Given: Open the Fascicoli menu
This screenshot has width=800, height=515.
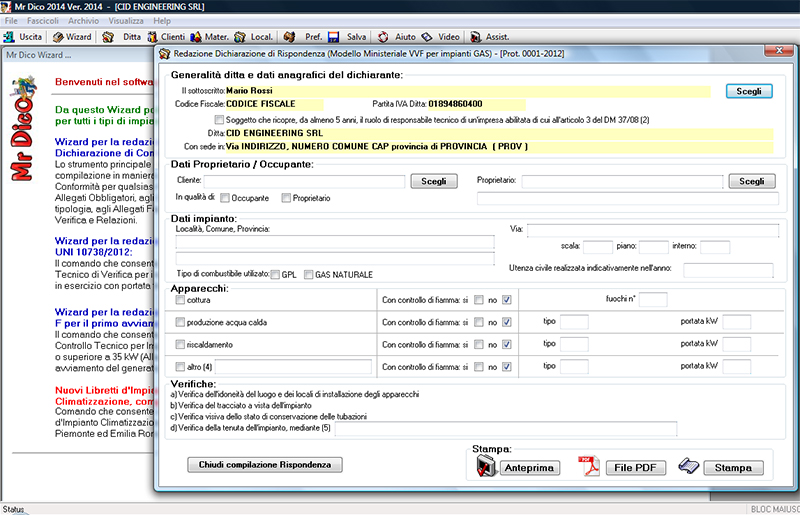Looking at the screenshot, I should (43, 21).
